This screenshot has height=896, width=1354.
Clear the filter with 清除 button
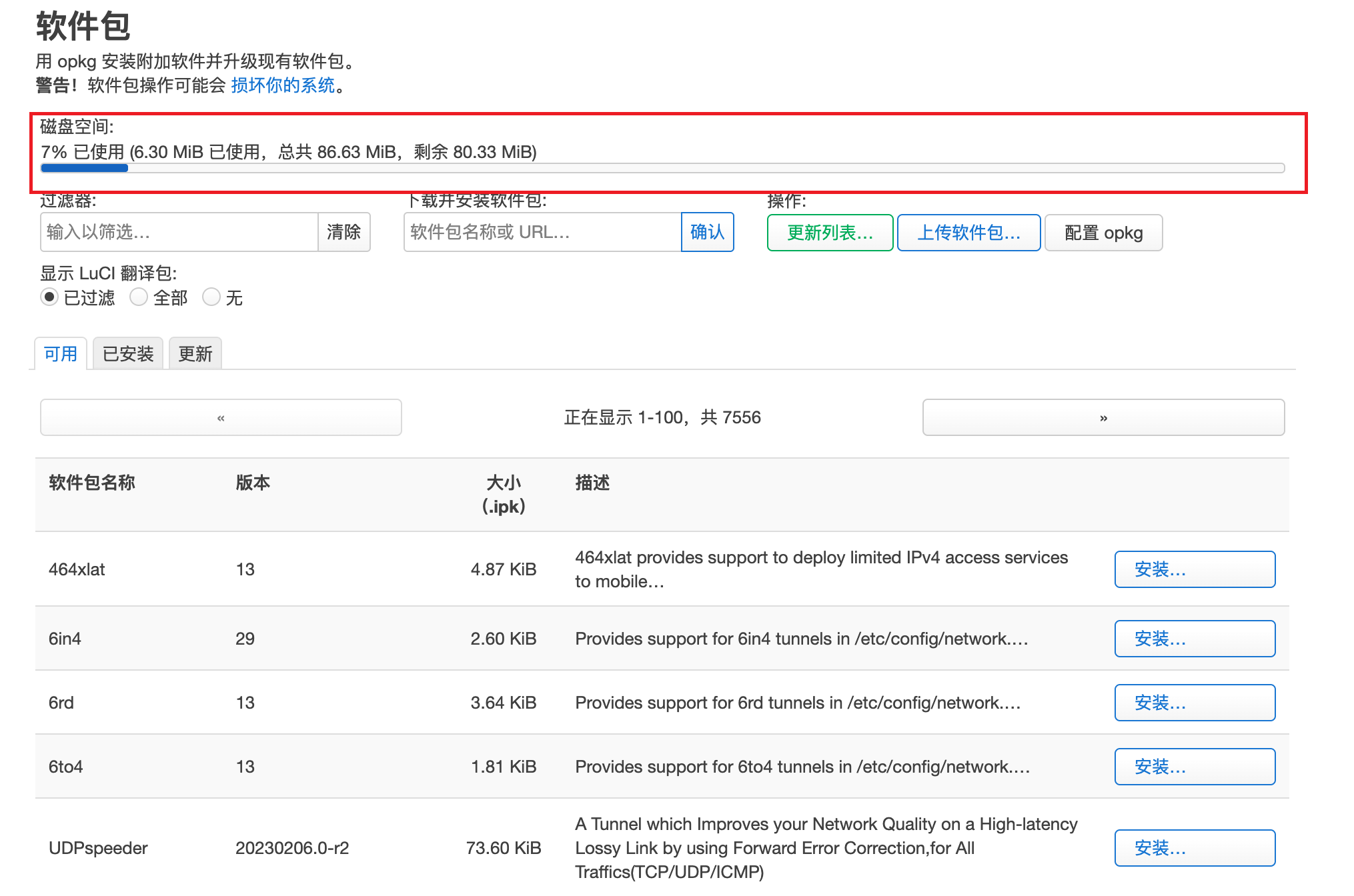pos(344,232)
